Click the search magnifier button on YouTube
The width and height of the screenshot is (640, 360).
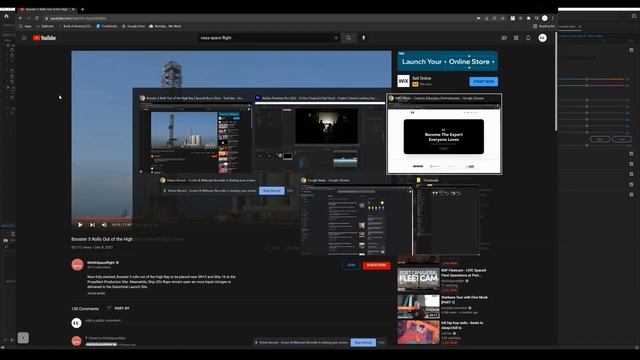point(348,38)
